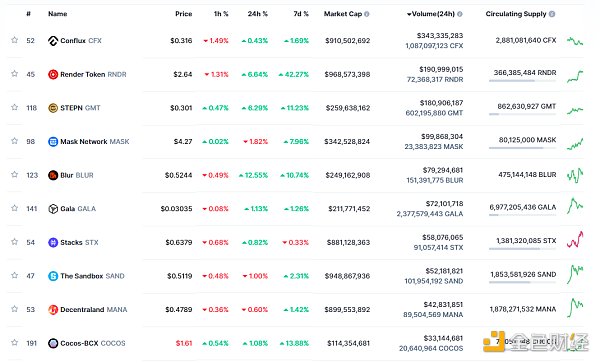Sort by the Name column header
This screenshot has width=600, height=363.
[57, 14]
